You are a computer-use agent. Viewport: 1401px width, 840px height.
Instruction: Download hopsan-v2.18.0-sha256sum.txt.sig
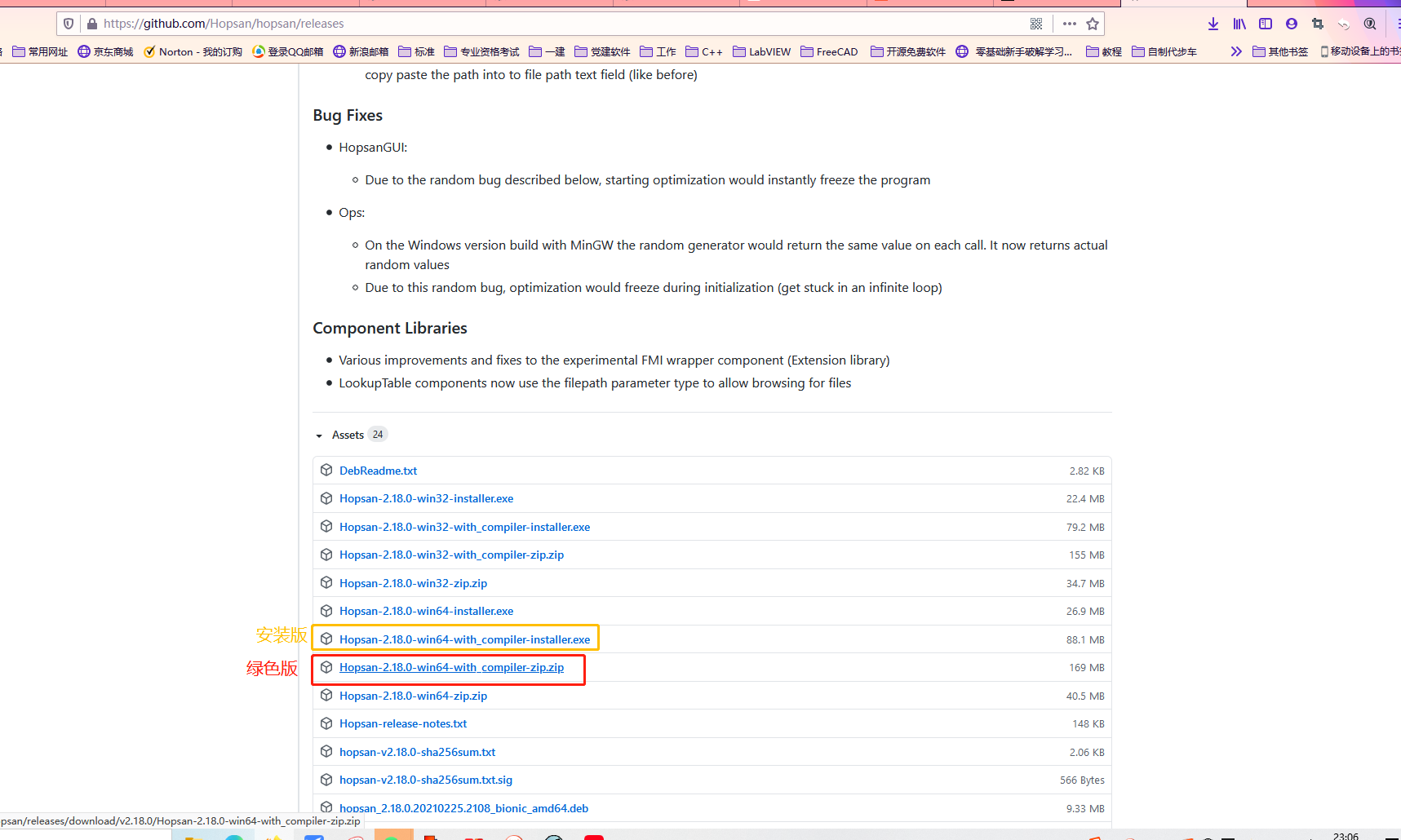426,780
